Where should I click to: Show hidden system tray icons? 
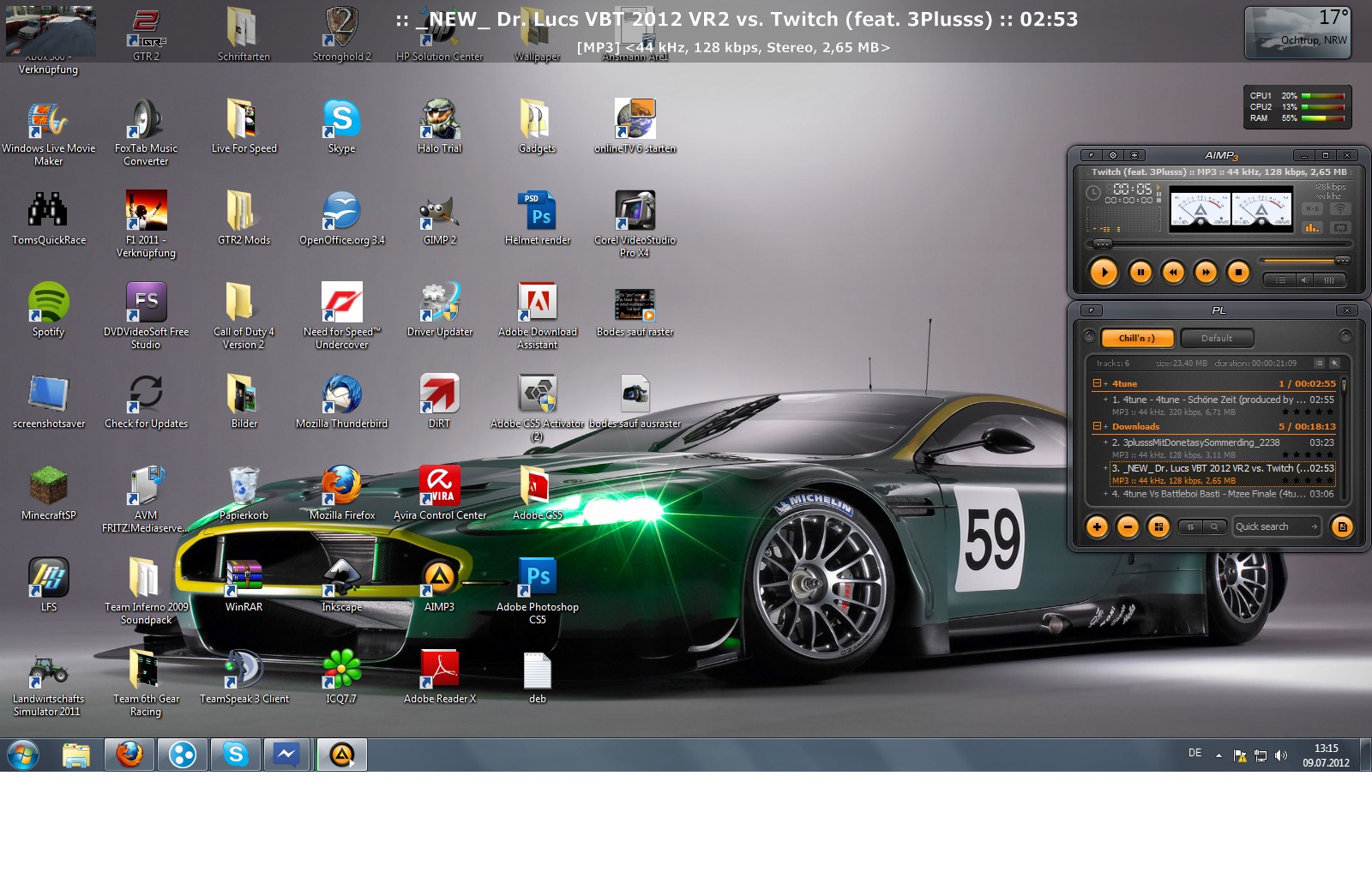click(x=1219, y=755)
